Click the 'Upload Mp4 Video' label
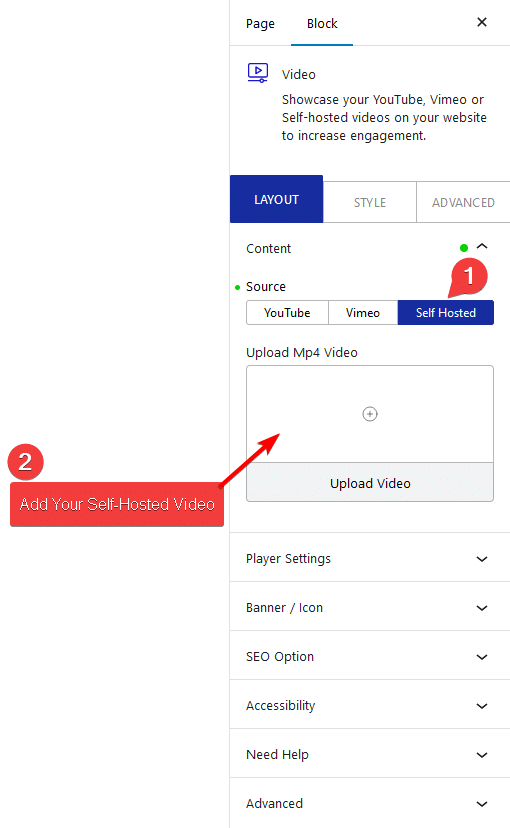Image resolution: width=510 pixels, height=828 pixels. [x=301, y=352]
